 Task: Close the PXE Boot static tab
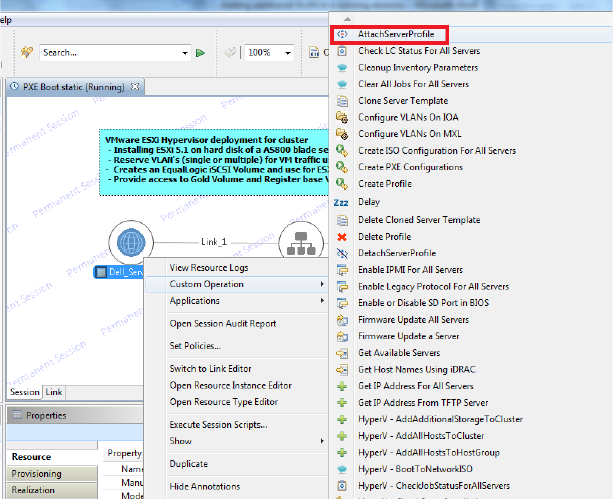[135, 88]
